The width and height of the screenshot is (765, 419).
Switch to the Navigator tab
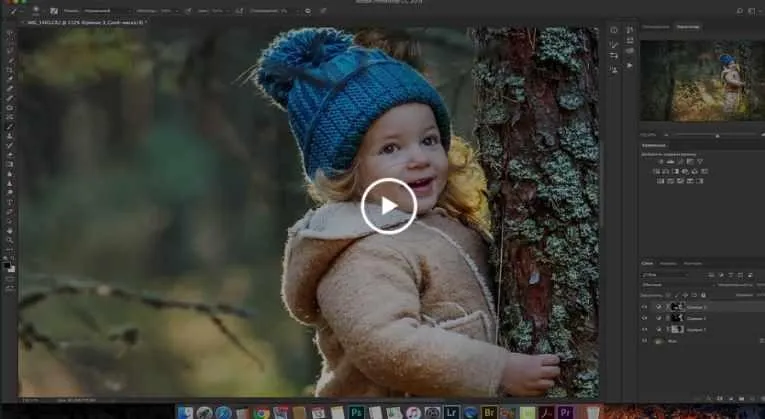[x=688, y=27]
